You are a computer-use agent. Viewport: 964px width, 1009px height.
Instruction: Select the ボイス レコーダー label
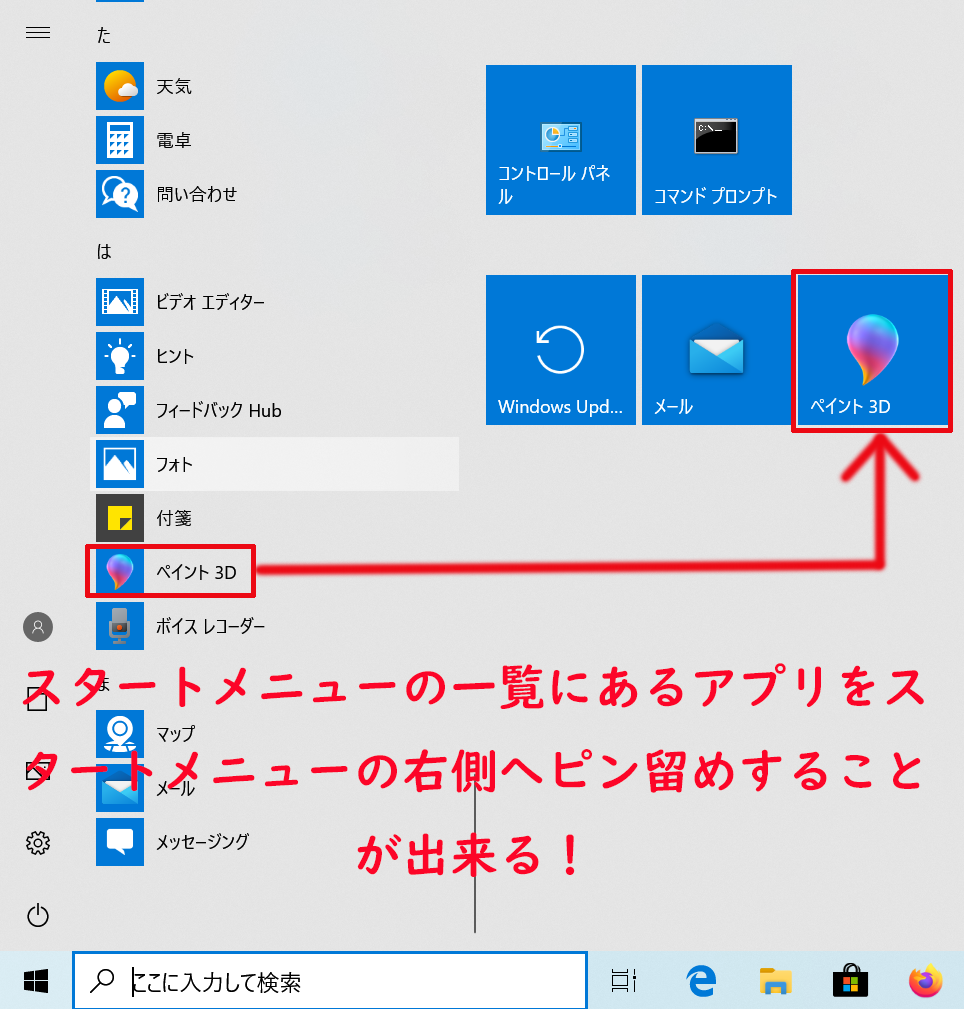[x=210, y=627]
